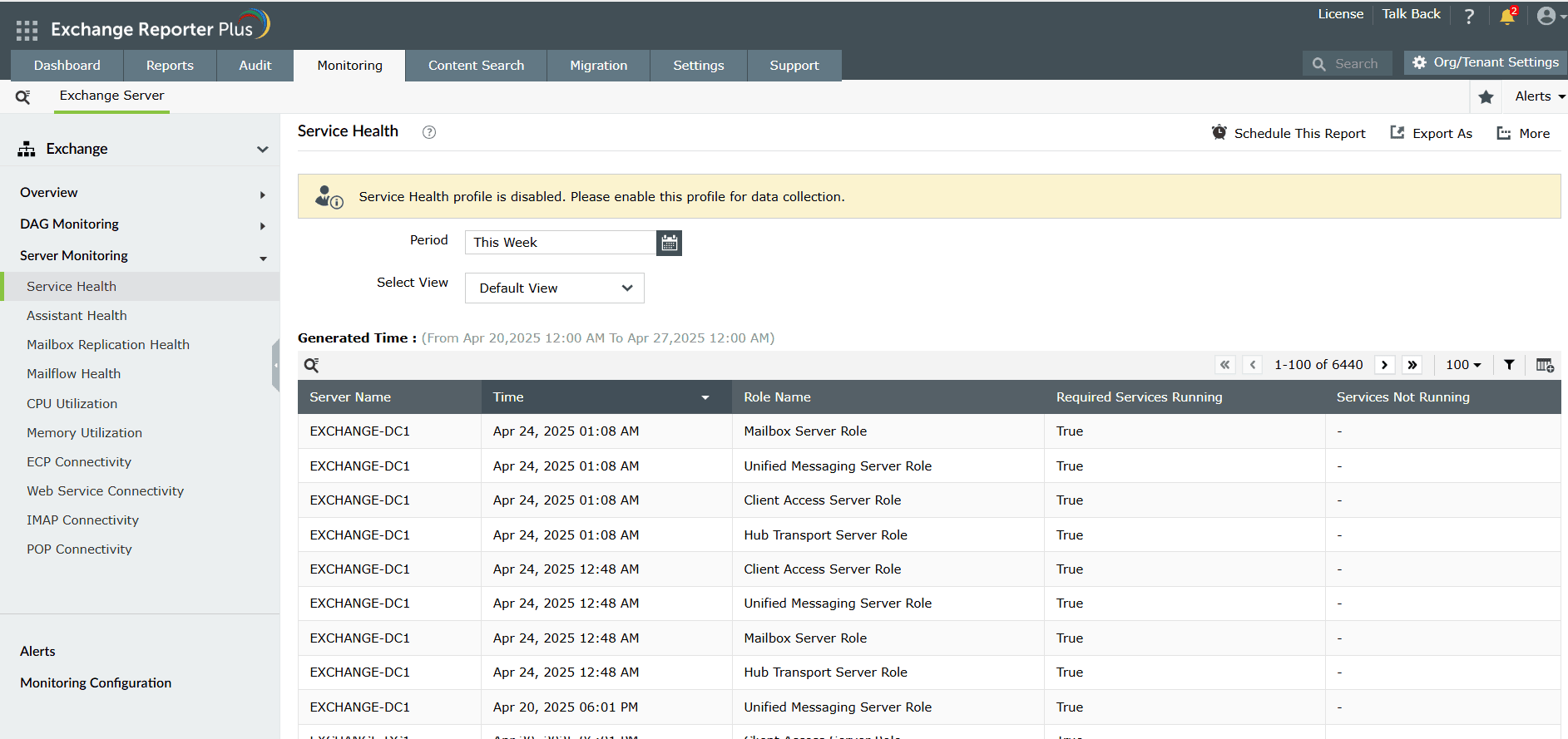
Task: Switch to the Dashboard tab
Action: click(67, 66)
